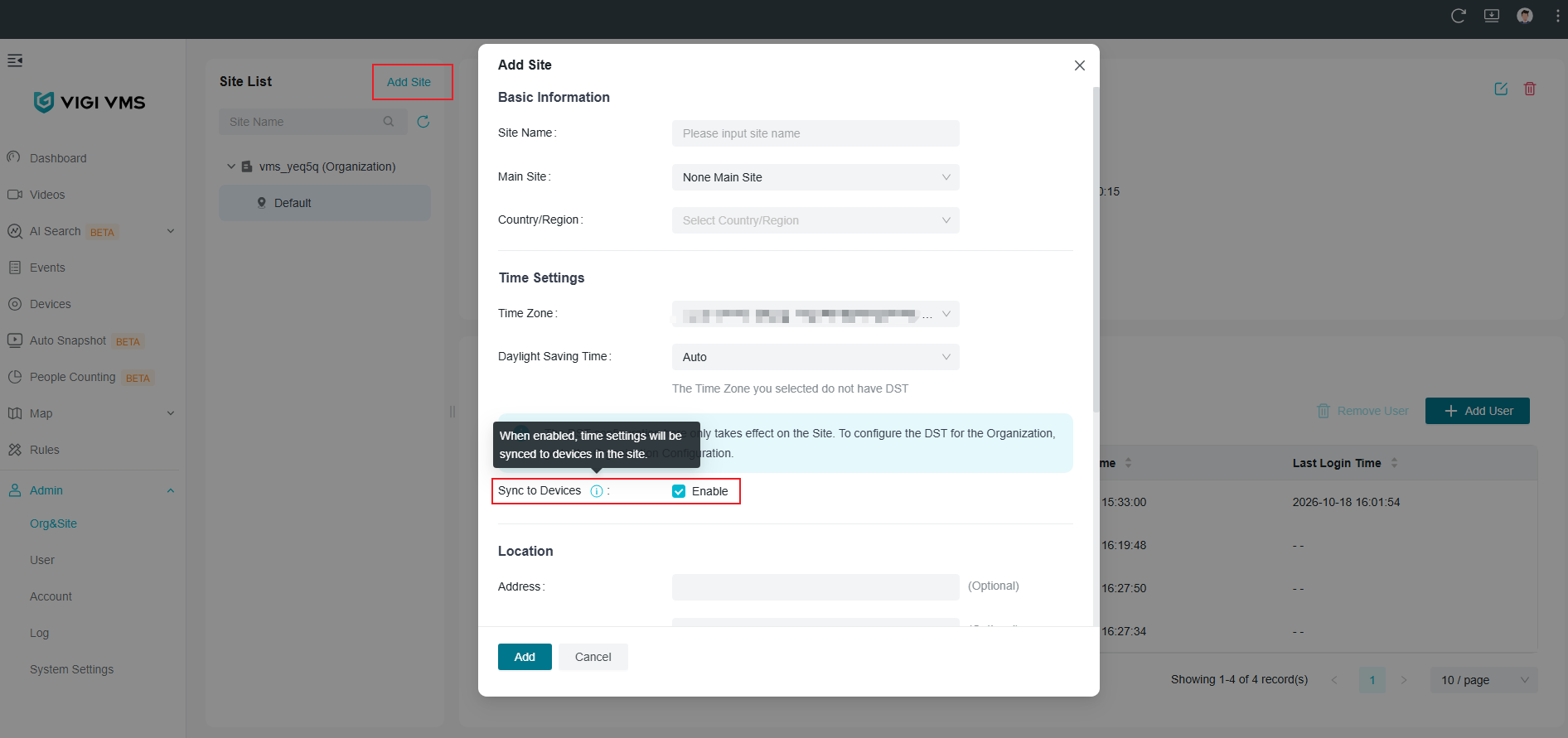The width and height of the screenshot is (1568, 738).
Task: Collapse the sidebar menu icon
Action: (15, 60)
